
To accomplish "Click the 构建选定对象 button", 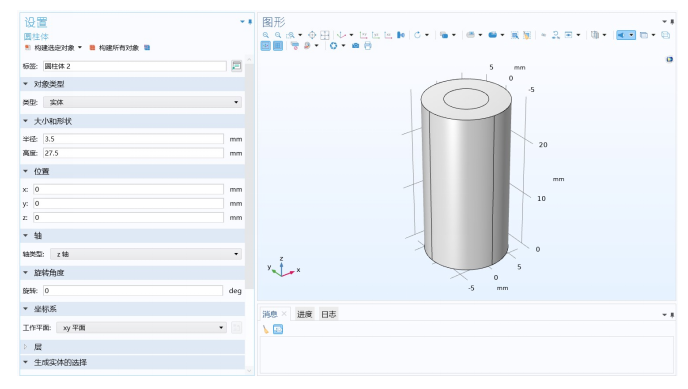I will [50, 47].
